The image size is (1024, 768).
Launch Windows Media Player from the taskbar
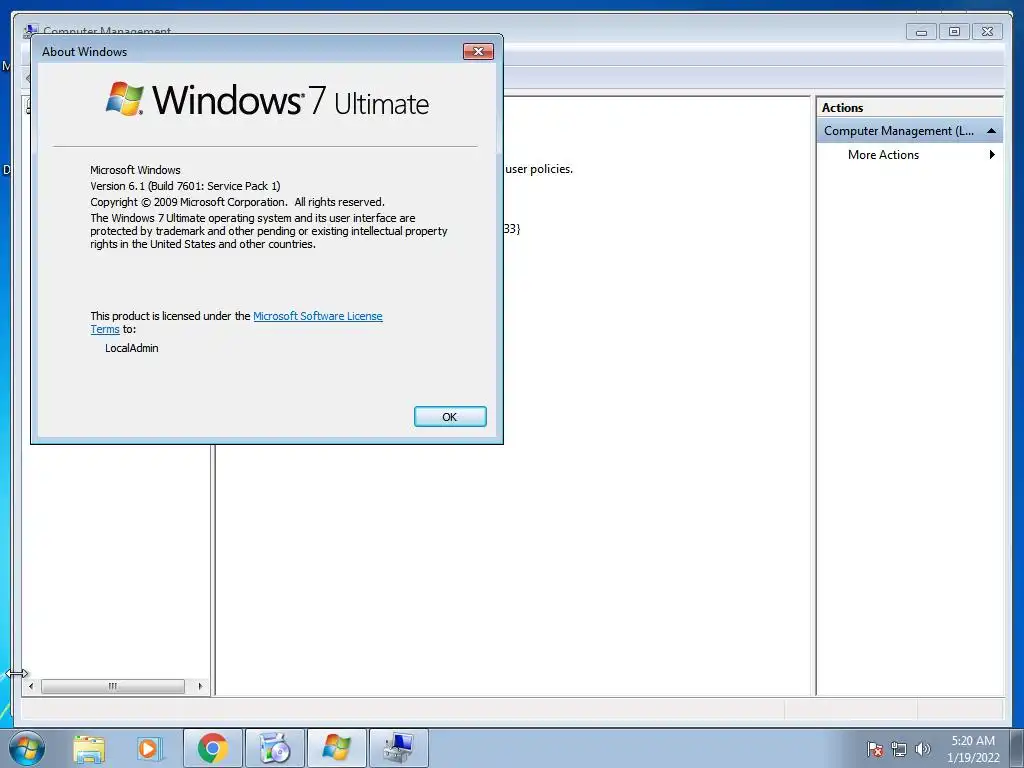coord(150,748)
